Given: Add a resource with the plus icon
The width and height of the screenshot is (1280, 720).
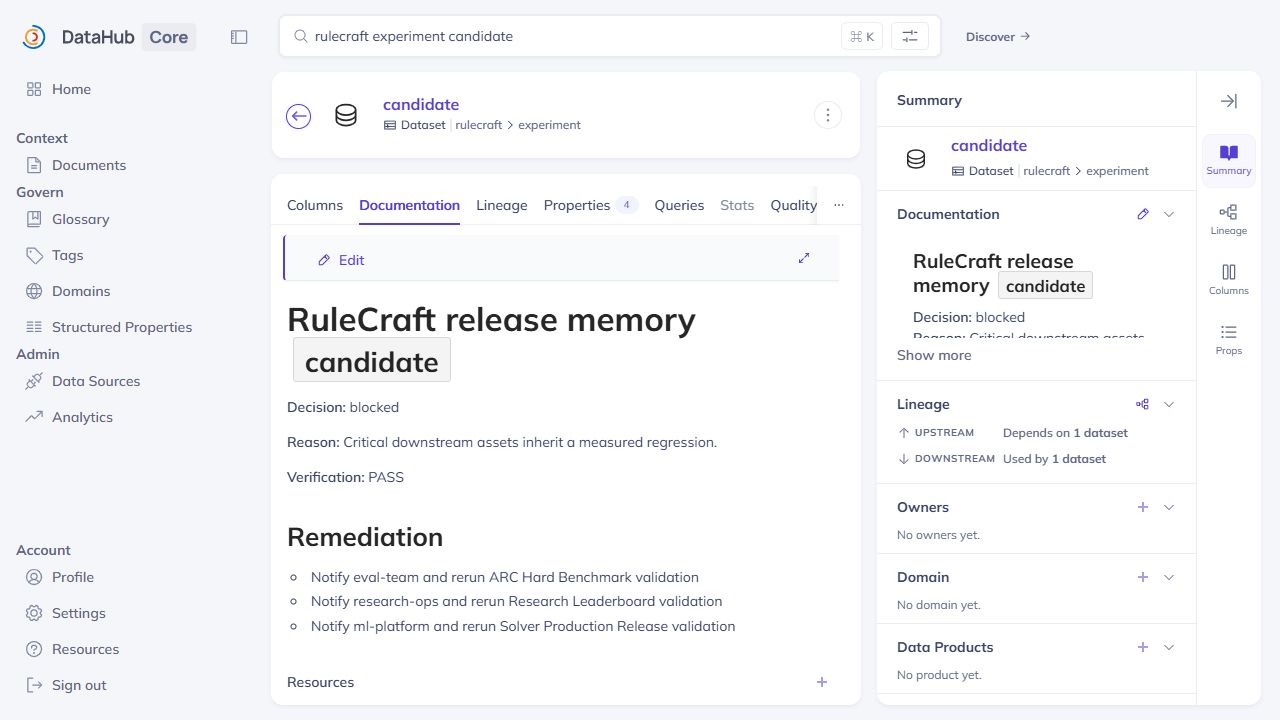Looking at the screenshot, I should tap(822, 682).
